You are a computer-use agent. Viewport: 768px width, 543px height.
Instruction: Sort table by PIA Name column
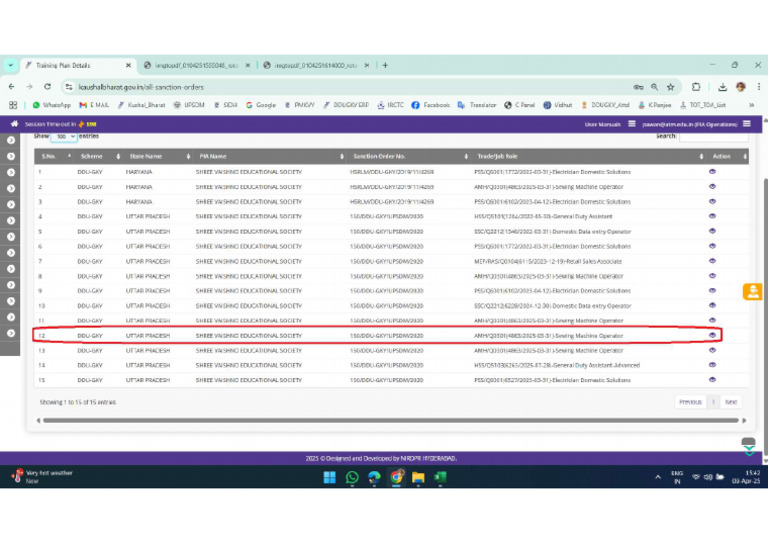pos(270,156)
